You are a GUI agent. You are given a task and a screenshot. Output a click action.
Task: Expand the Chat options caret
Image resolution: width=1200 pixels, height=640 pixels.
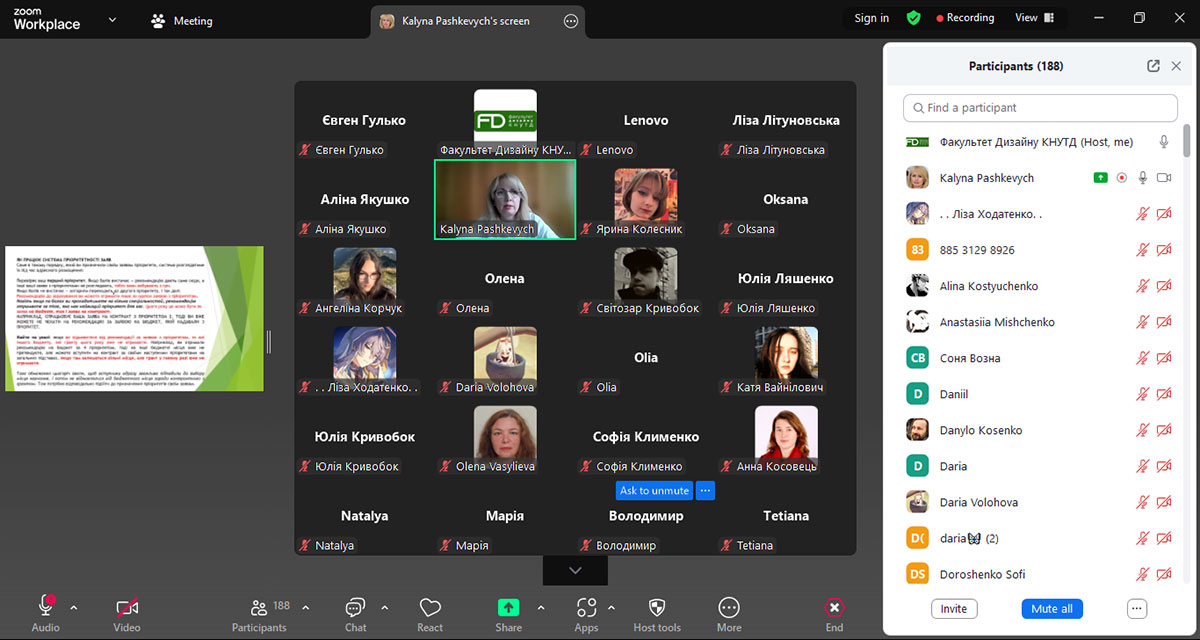(385, 607)
